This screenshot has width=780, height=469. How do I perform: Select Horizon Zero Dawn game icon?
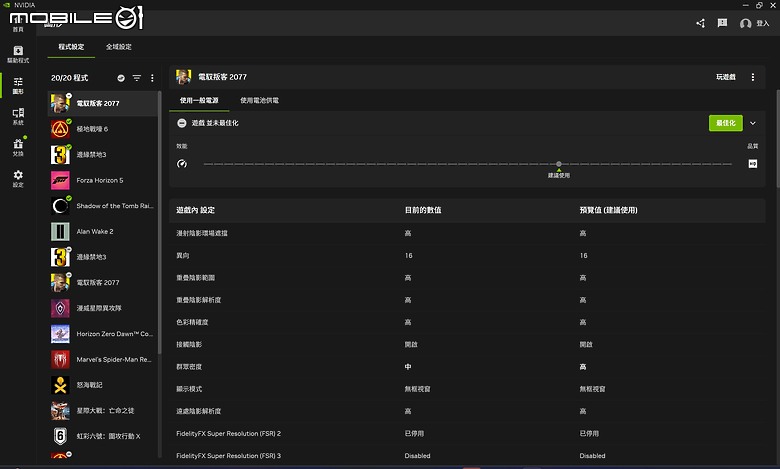click(60, 334)
